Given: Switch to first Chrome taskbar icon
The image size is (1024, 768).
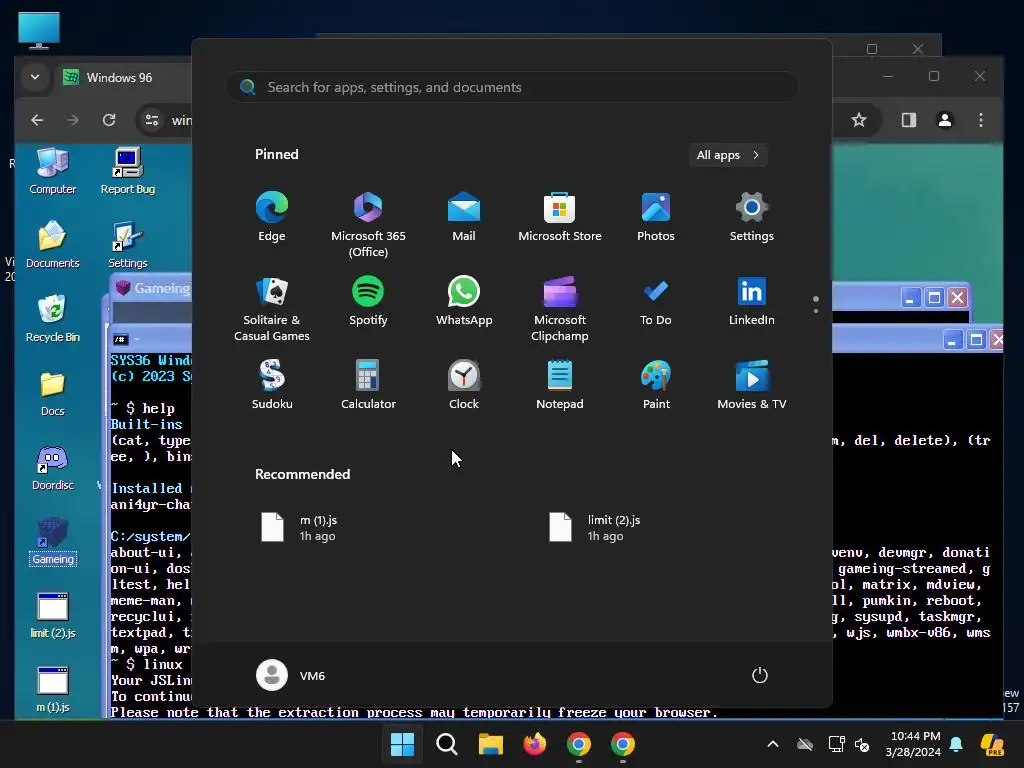Looking at the screenshot, I should click(x=579, y=744).
